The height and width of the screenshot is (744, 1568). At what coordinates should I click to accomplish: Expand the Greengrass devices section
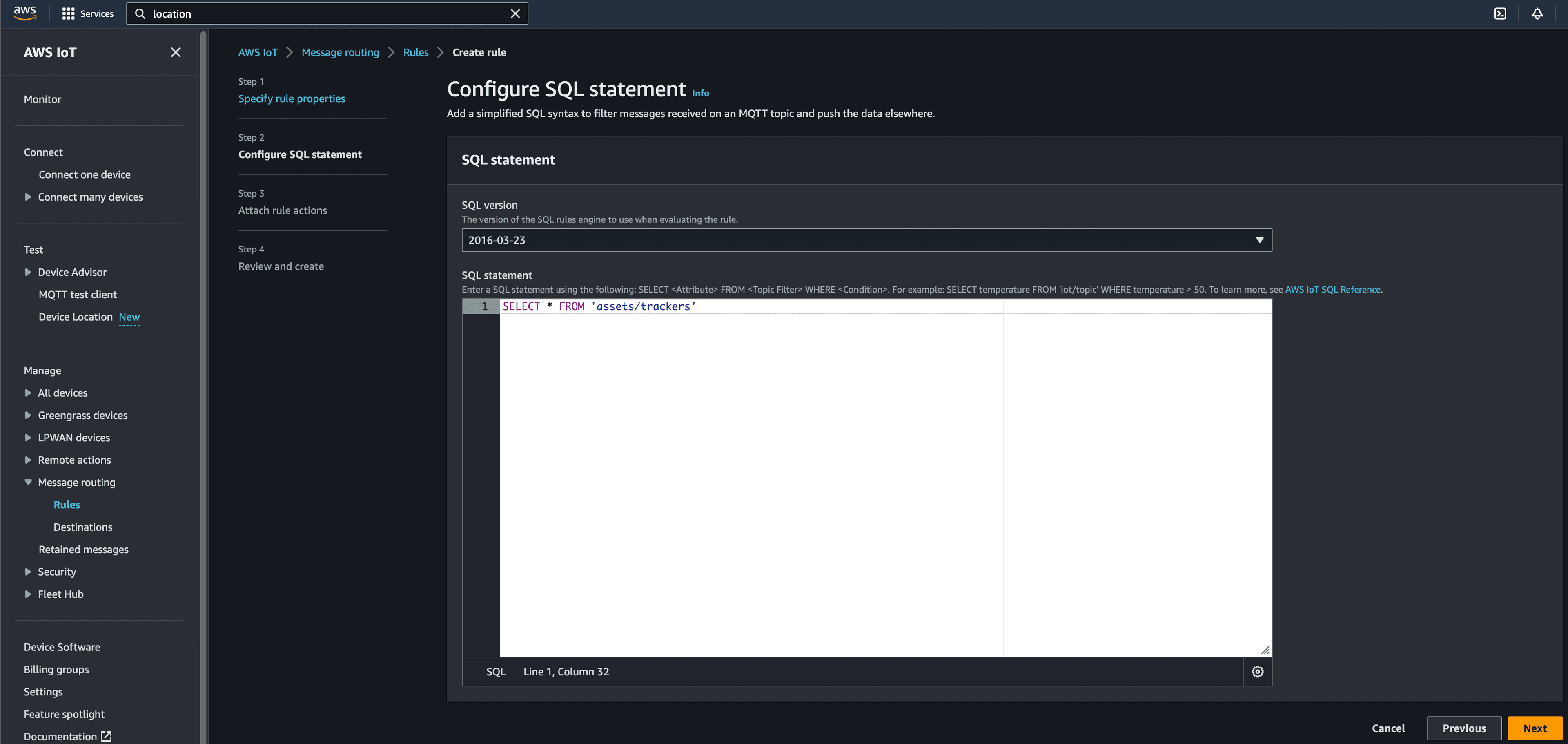coord(28,415)
